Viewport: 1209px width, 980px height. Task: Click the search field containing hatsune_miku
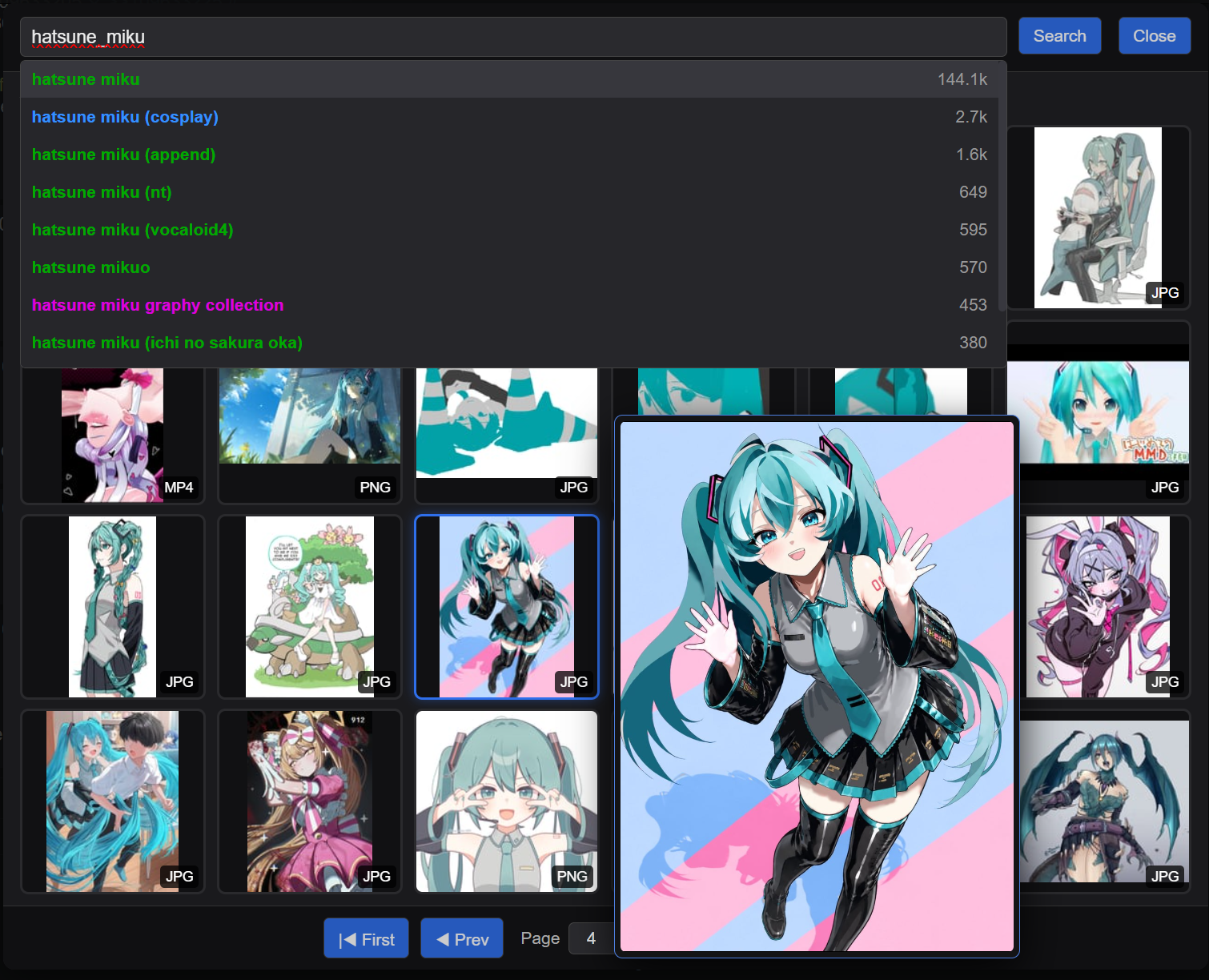513,37
